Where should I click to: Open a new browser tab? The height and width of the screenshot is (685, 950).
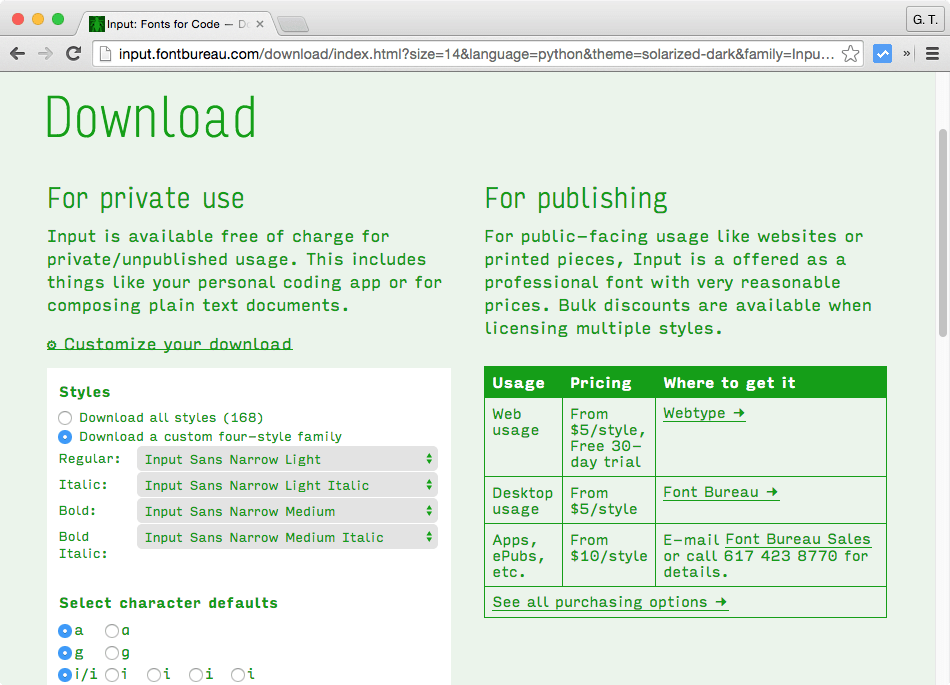(291, 24)
